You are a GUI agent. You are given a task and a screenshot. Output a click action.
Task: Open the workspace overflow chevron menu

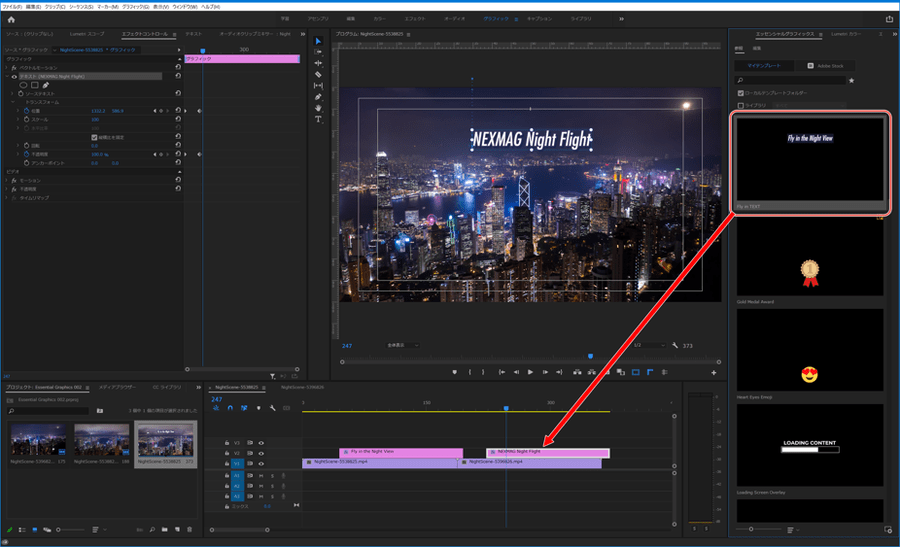pyautogui.click(x=622, y=19)
